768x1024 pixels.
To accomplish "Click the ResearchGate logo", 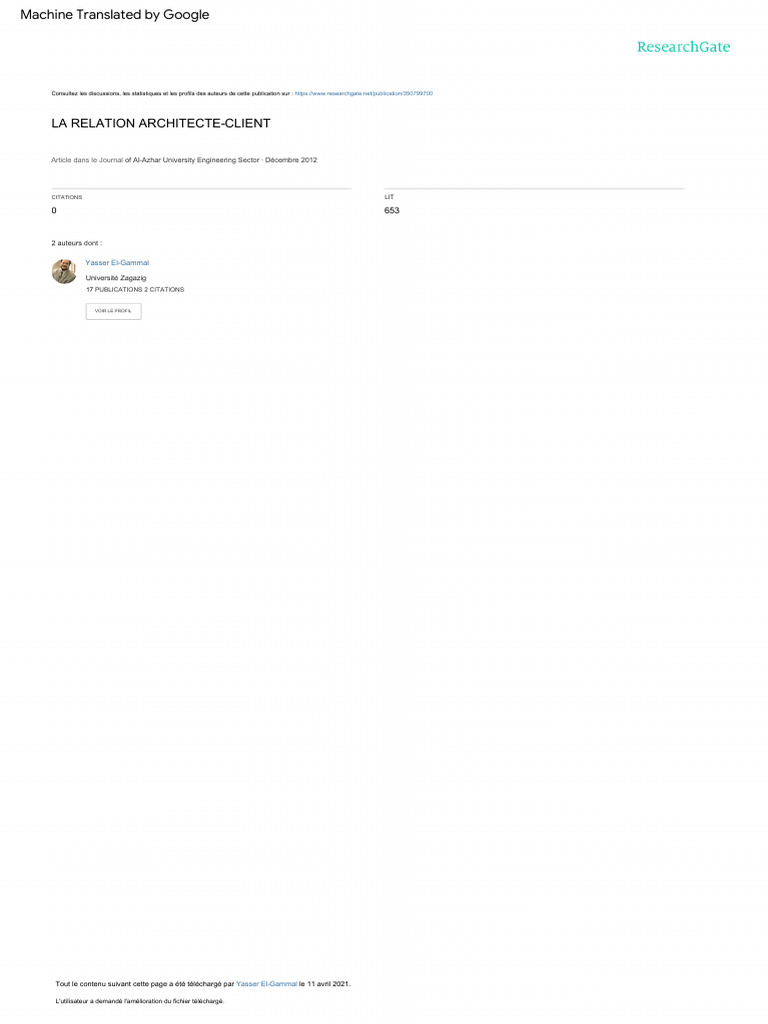I will (x=683, y=47).
